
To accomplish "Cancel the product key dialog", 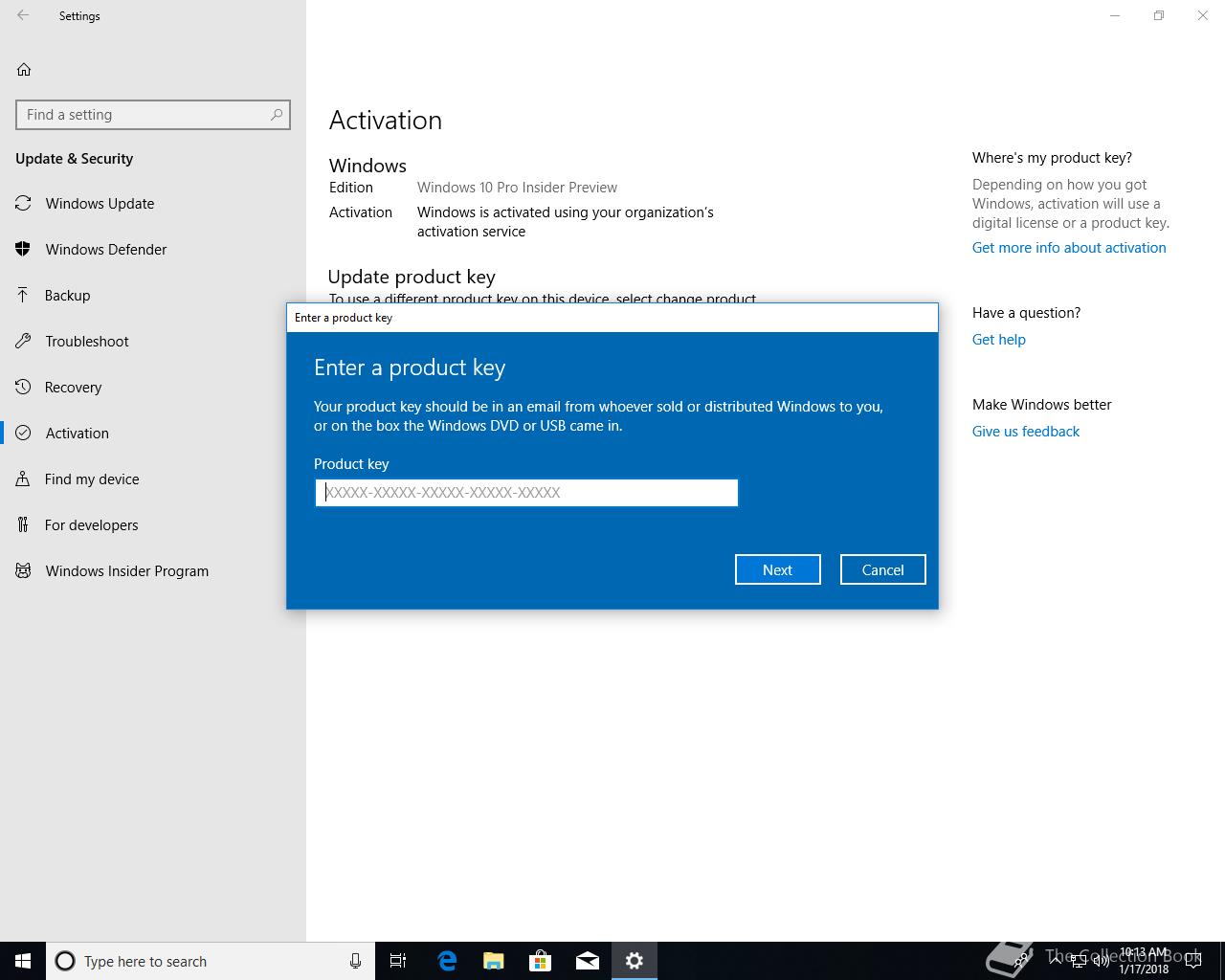I will coord(882,569).
